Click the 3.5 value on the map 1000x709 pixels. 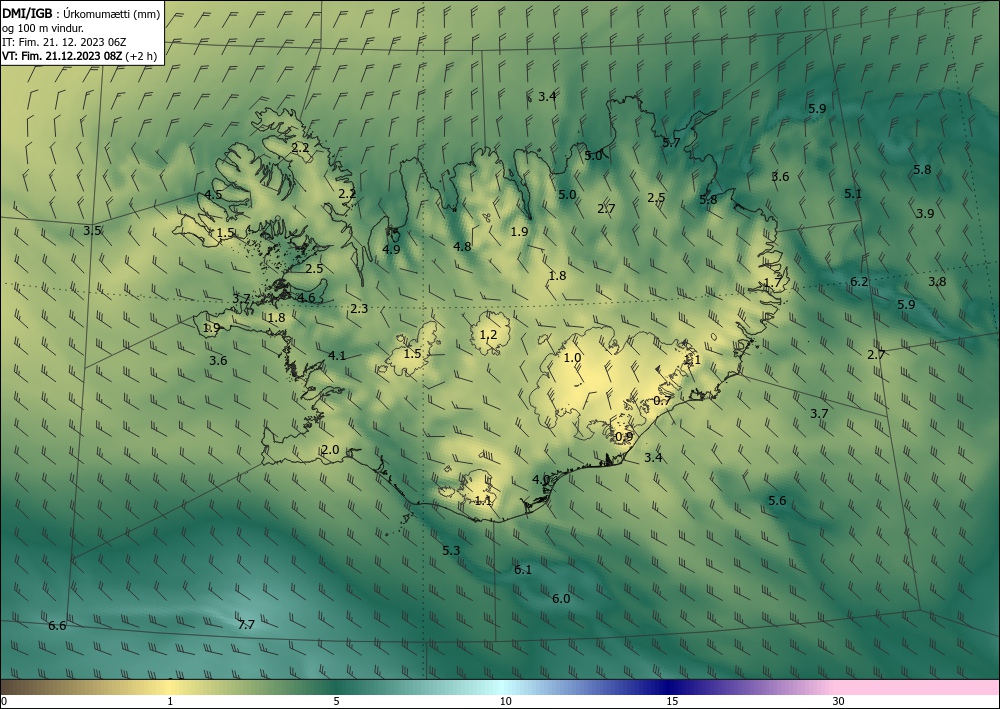92,231
